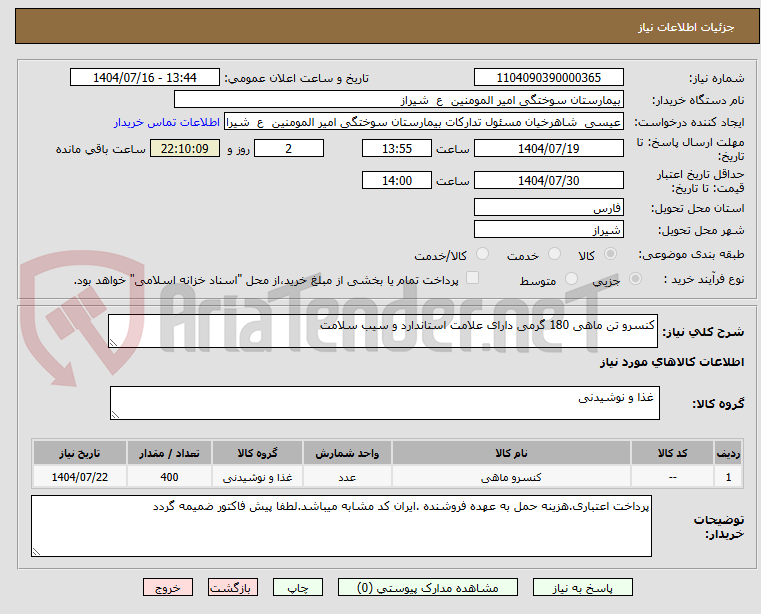Toggle اسناد خزانه اسلامی payment checkbox

tap(472, 278)
